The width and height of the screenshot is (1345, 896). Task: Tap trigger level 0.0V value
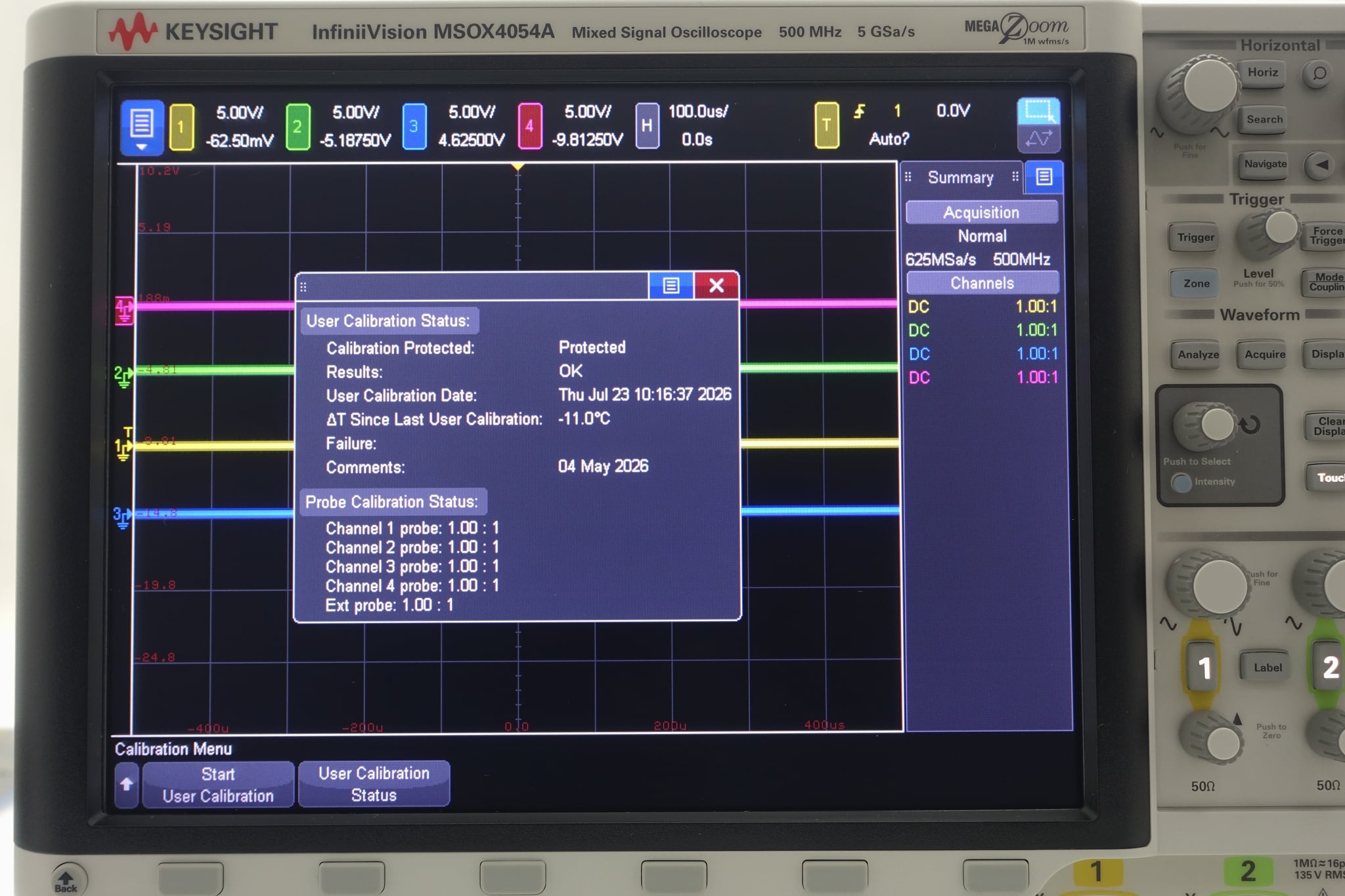click(953, 110)
